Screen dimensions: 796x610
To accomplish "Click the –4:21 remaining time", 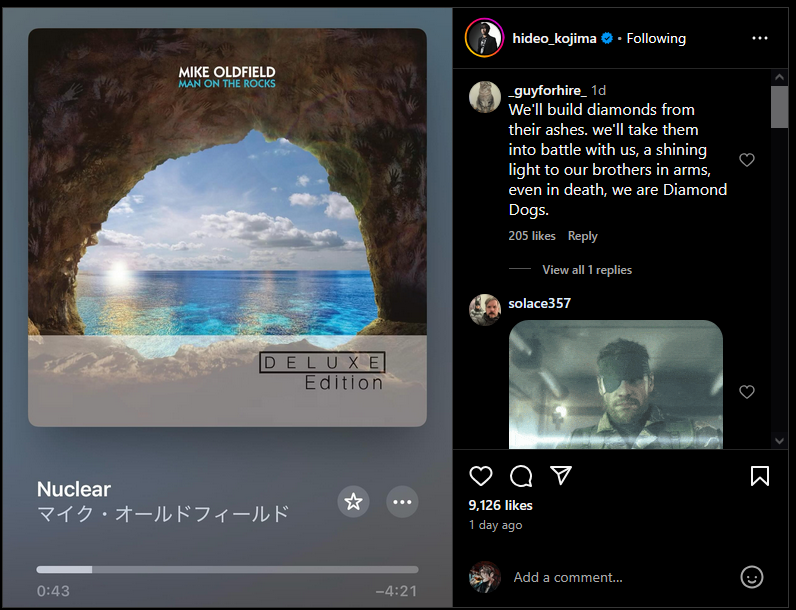I will (x=396, y=591).
